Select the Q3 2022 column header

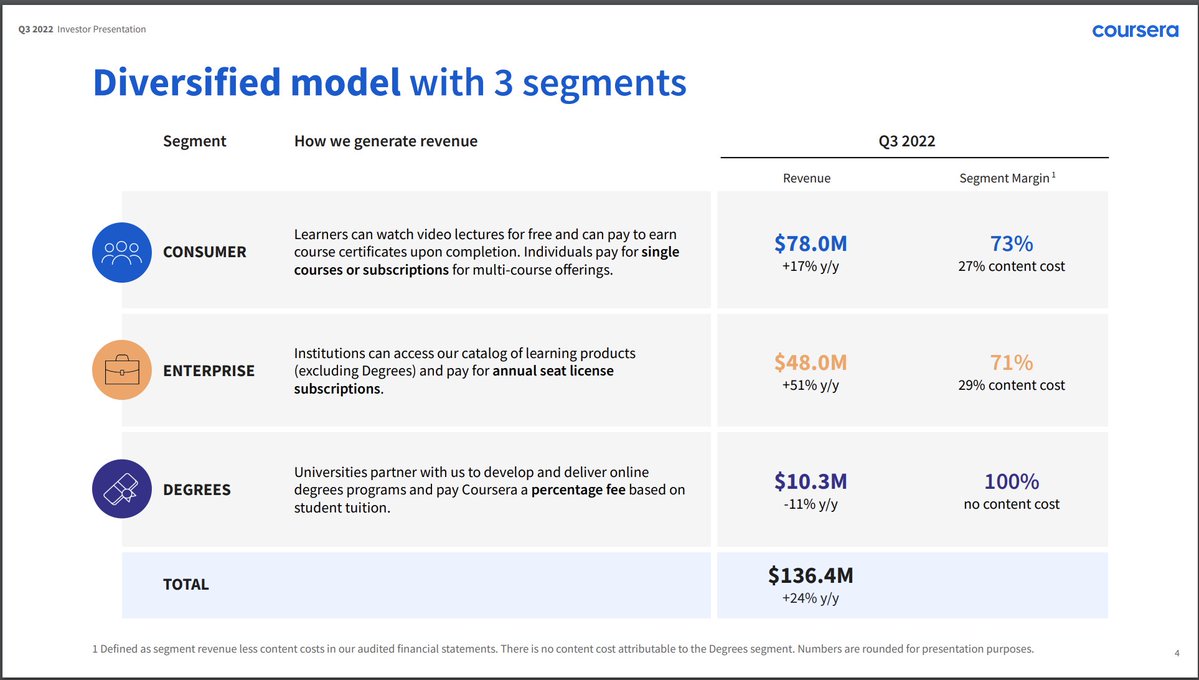(906, 141)
